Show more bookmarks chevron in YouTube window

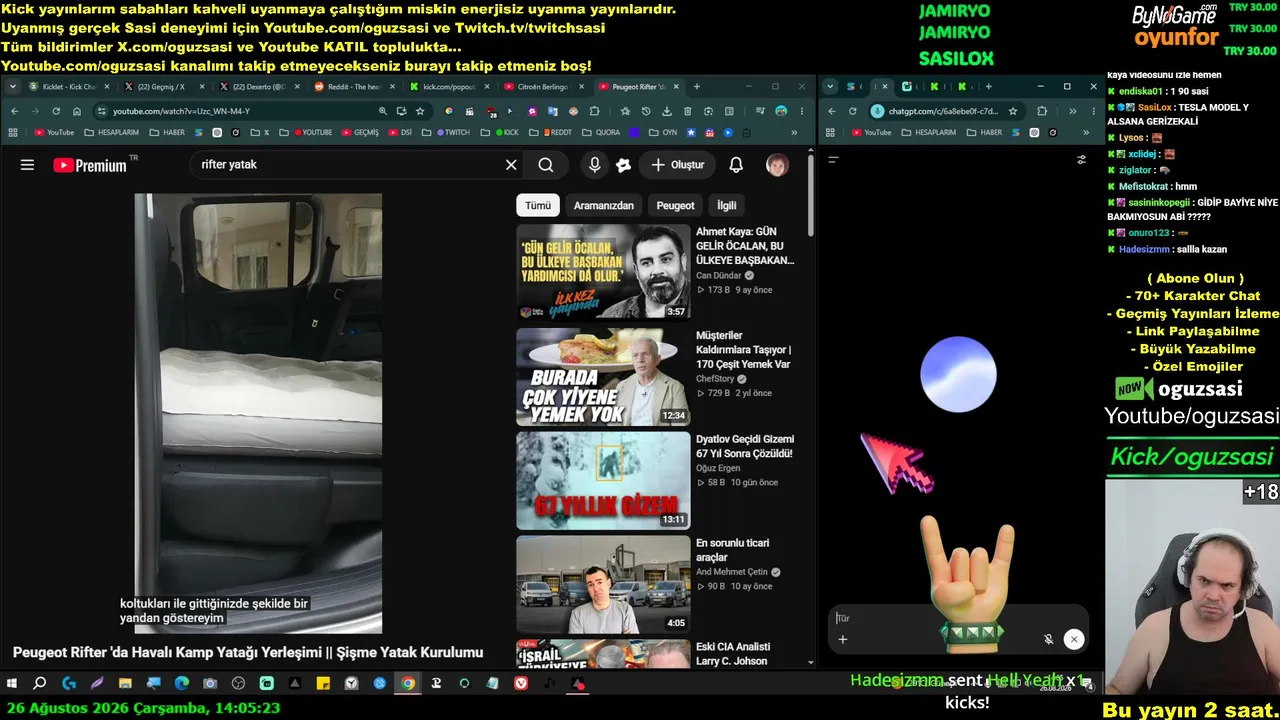tap(795, 132)
